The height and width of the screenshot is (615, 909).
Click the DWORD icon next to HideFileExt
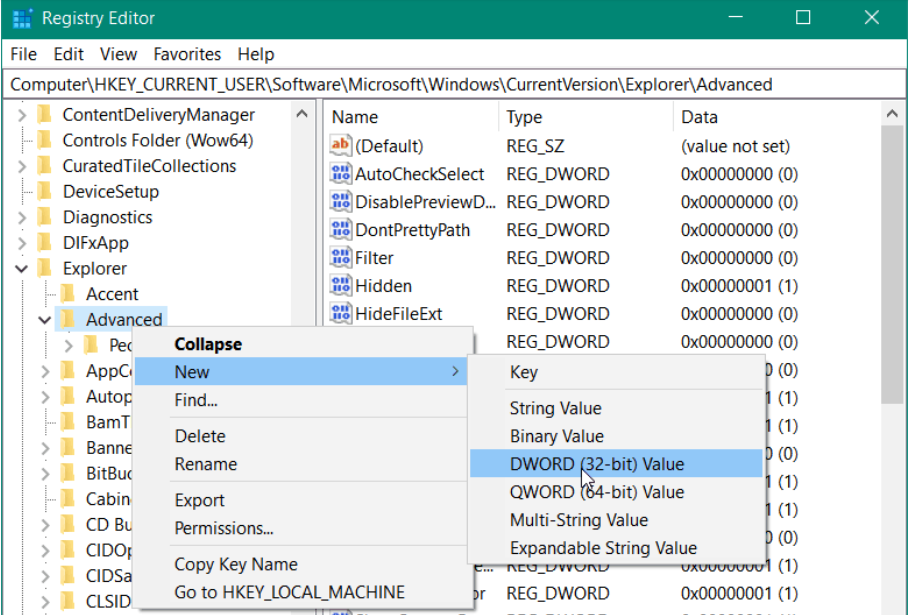click(x=341, y=314)
